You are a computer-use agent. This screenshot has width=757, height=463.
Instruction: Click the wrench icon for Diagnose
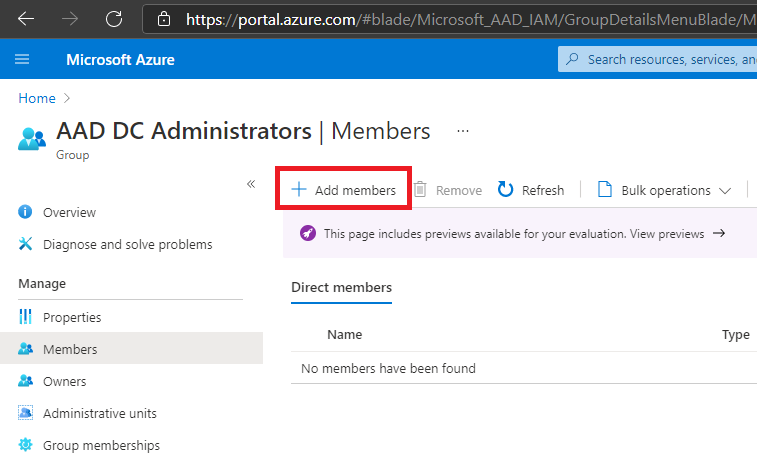point(25,244)
